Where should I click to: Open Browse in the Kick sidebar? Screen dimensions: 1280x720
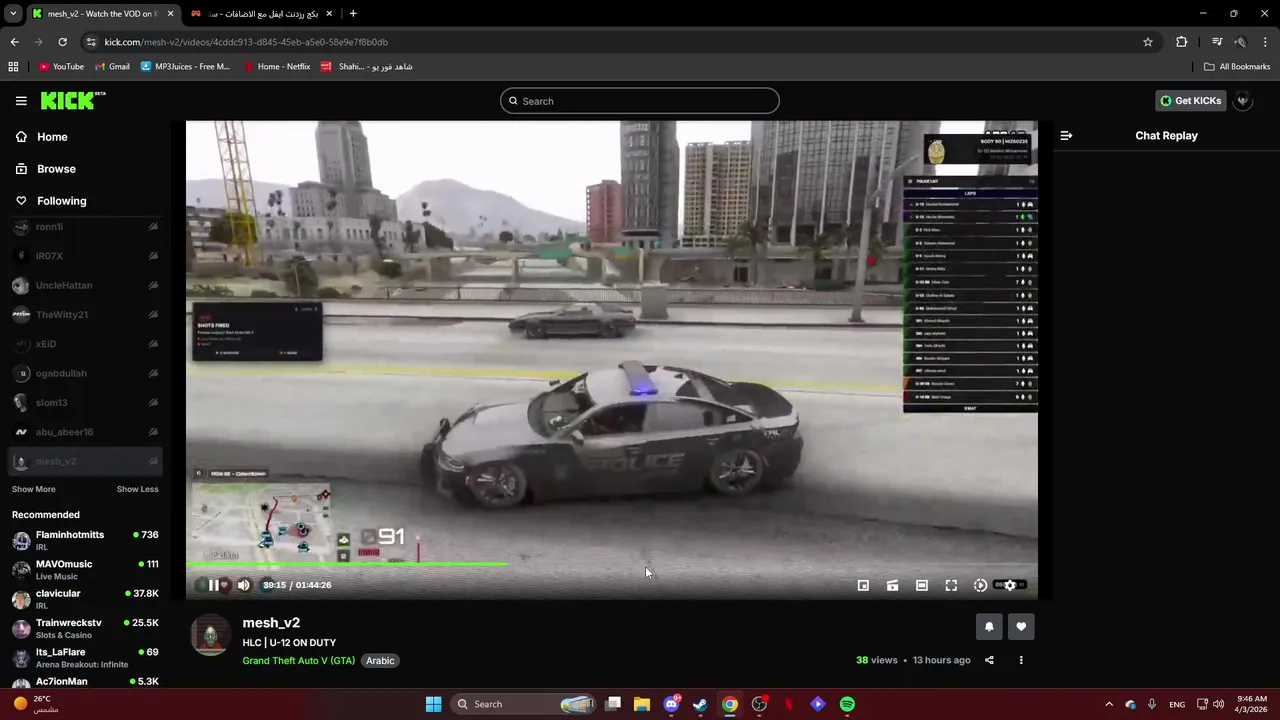56,169
